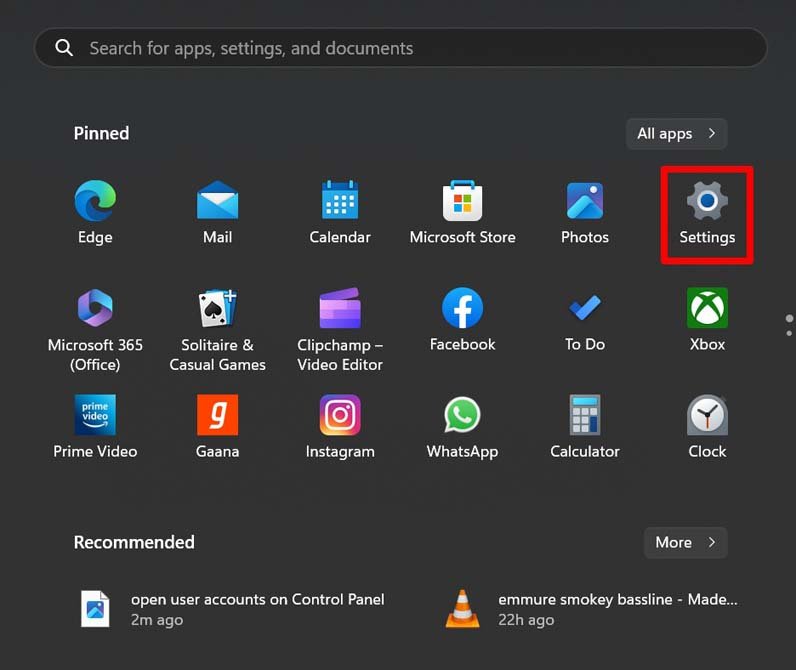
Task: Show More recommended items
Action: pyautogui.click(x=685, y=542)
